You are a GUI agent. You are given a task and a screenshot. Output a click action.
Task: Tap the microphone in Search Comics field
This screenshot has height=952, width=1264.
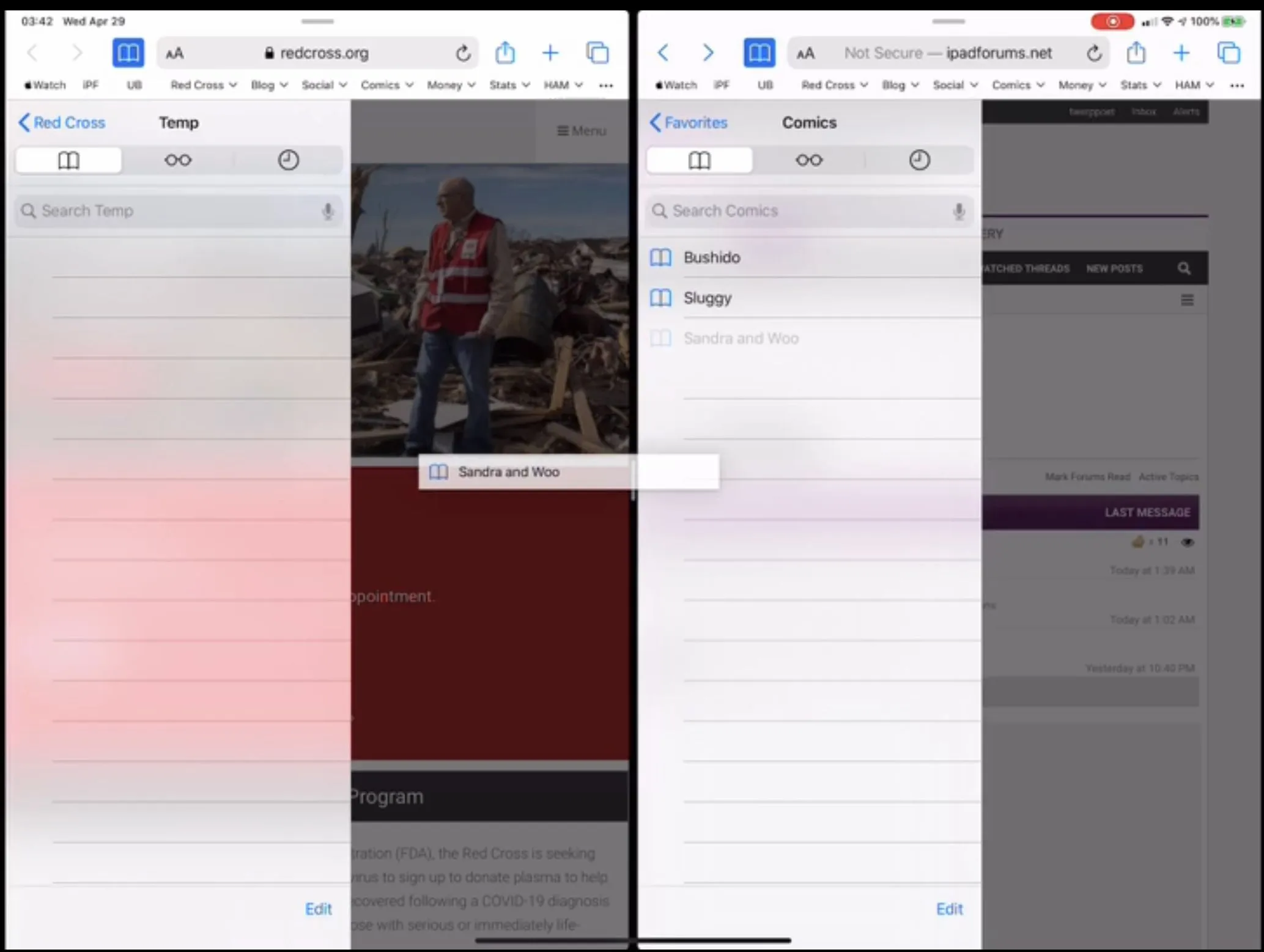point(958,211)
